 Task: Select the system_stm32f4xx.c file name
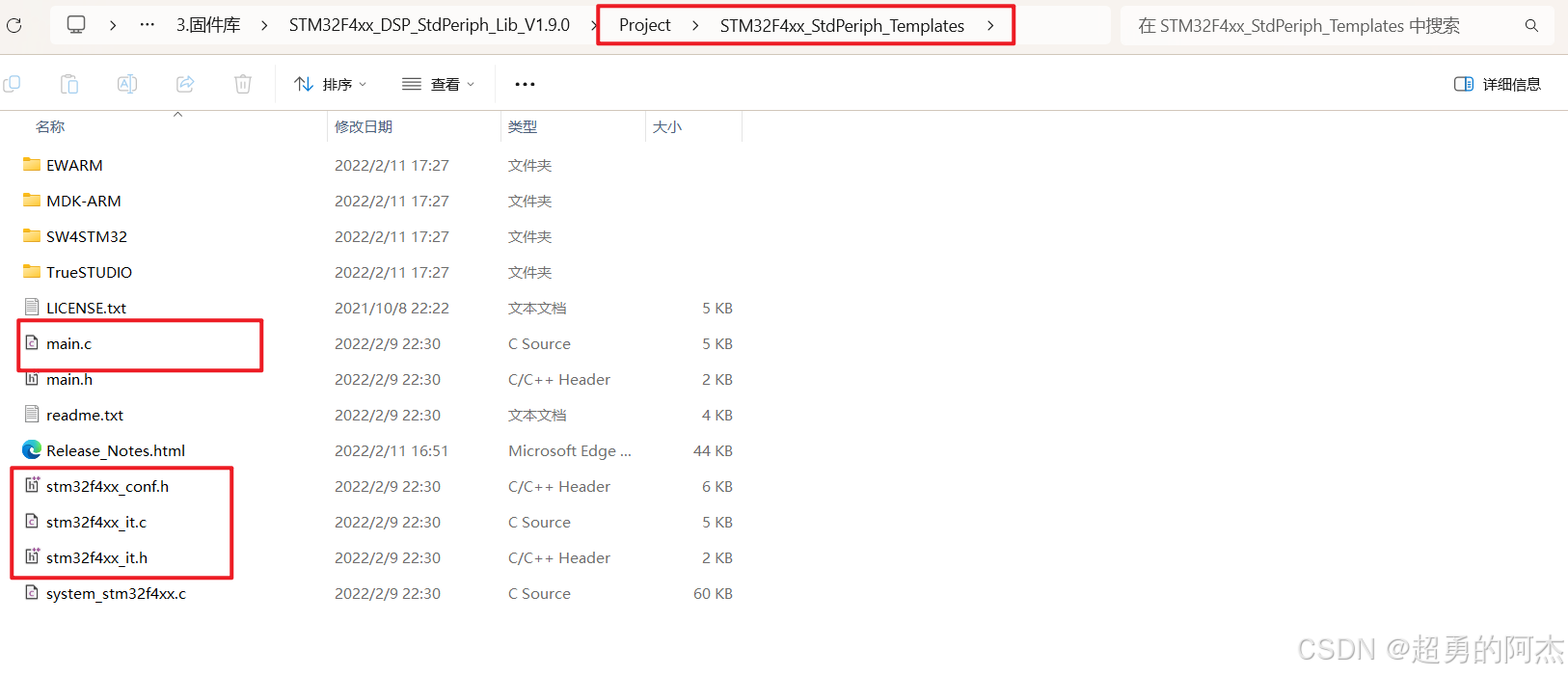(116, 594)
